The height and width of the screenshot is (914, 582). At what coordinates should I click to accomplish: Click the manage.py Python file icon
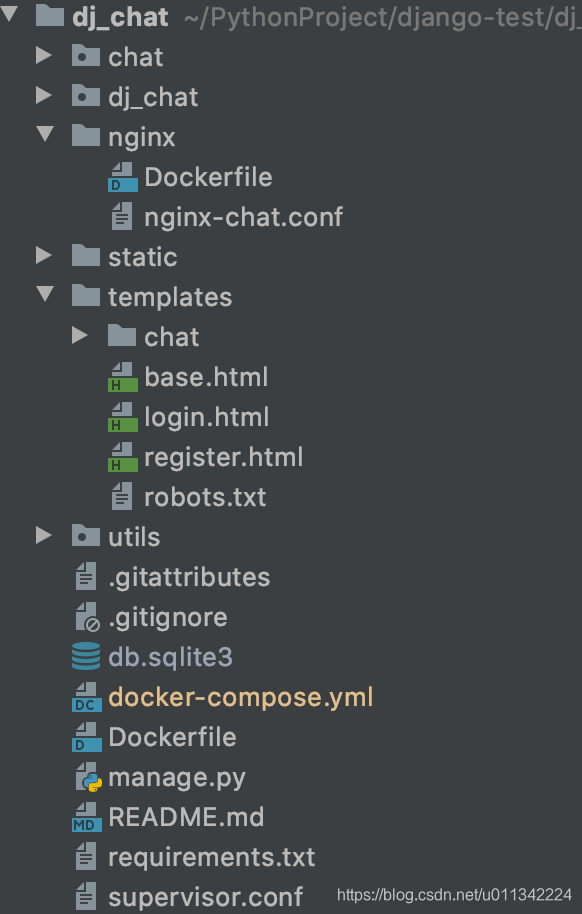tap(89, 777)
